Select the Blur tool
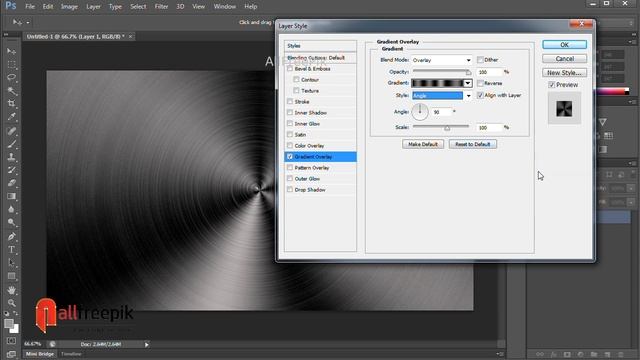Image resolution: width=640 pixels, height=360 pixels. (x=11, y=209)
